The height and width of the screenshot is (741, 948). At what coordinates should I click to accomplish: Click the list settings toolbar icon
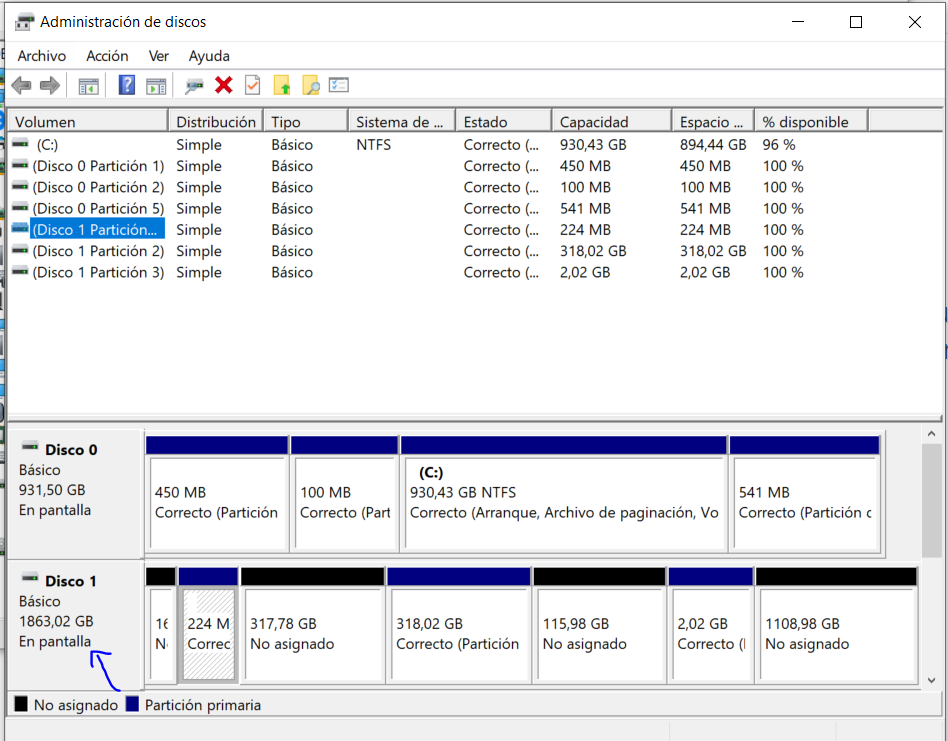click(x=339, y=85)
